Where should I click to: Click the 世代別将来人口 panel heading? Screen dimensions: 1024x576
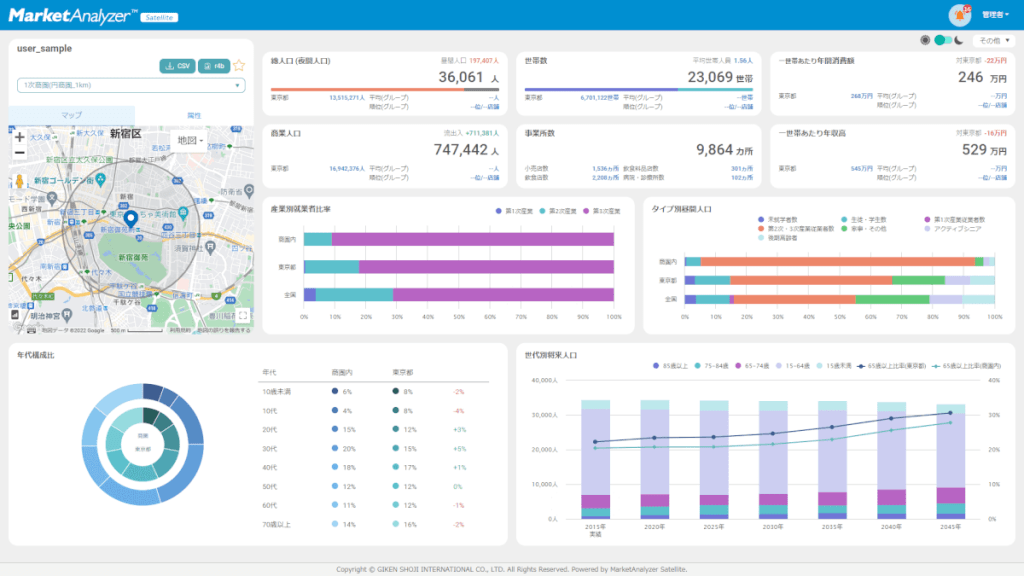coord(551,355)
